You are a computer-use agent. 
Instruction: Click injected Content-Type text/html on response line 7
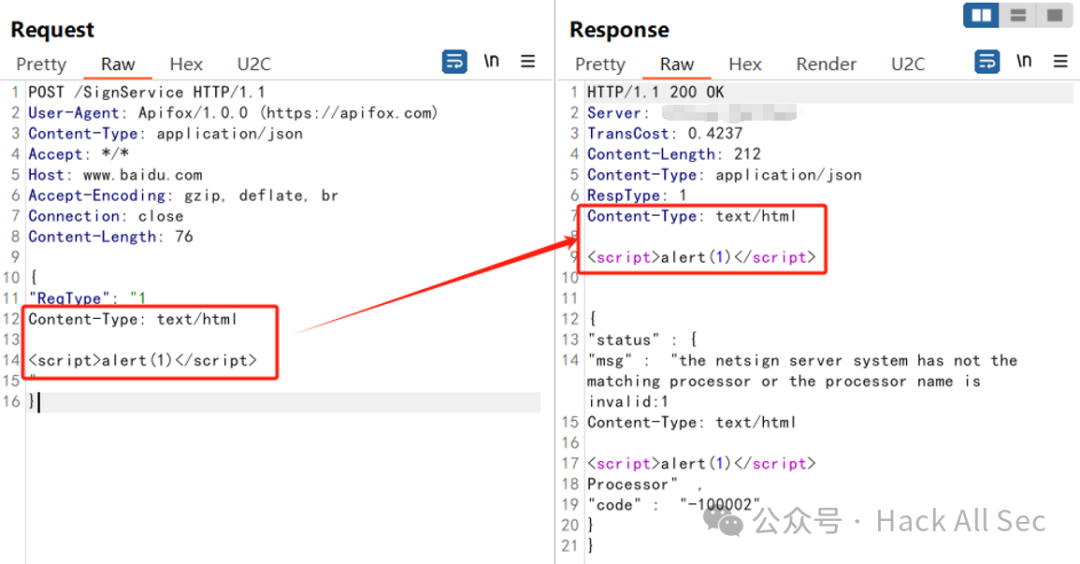(692, 216)
